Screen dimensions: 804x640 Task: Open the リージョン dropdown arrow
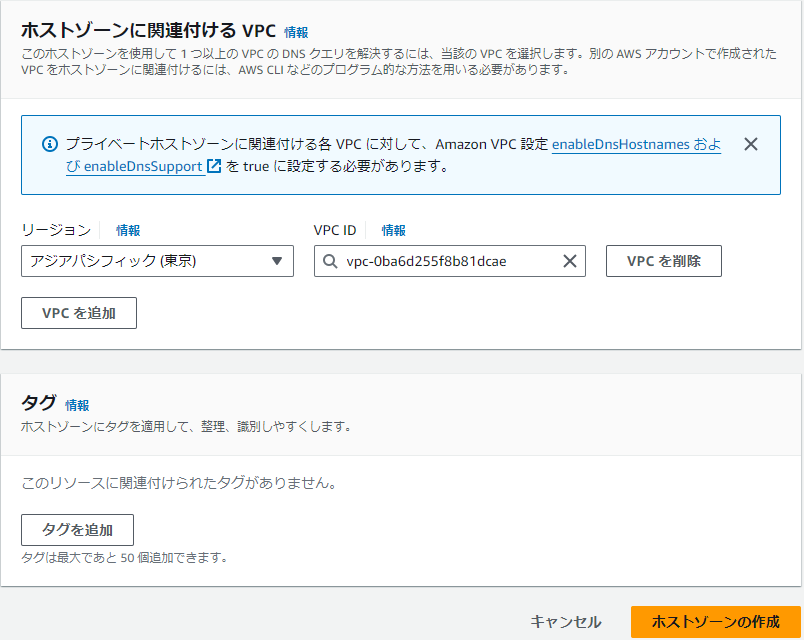coord(277,261)
